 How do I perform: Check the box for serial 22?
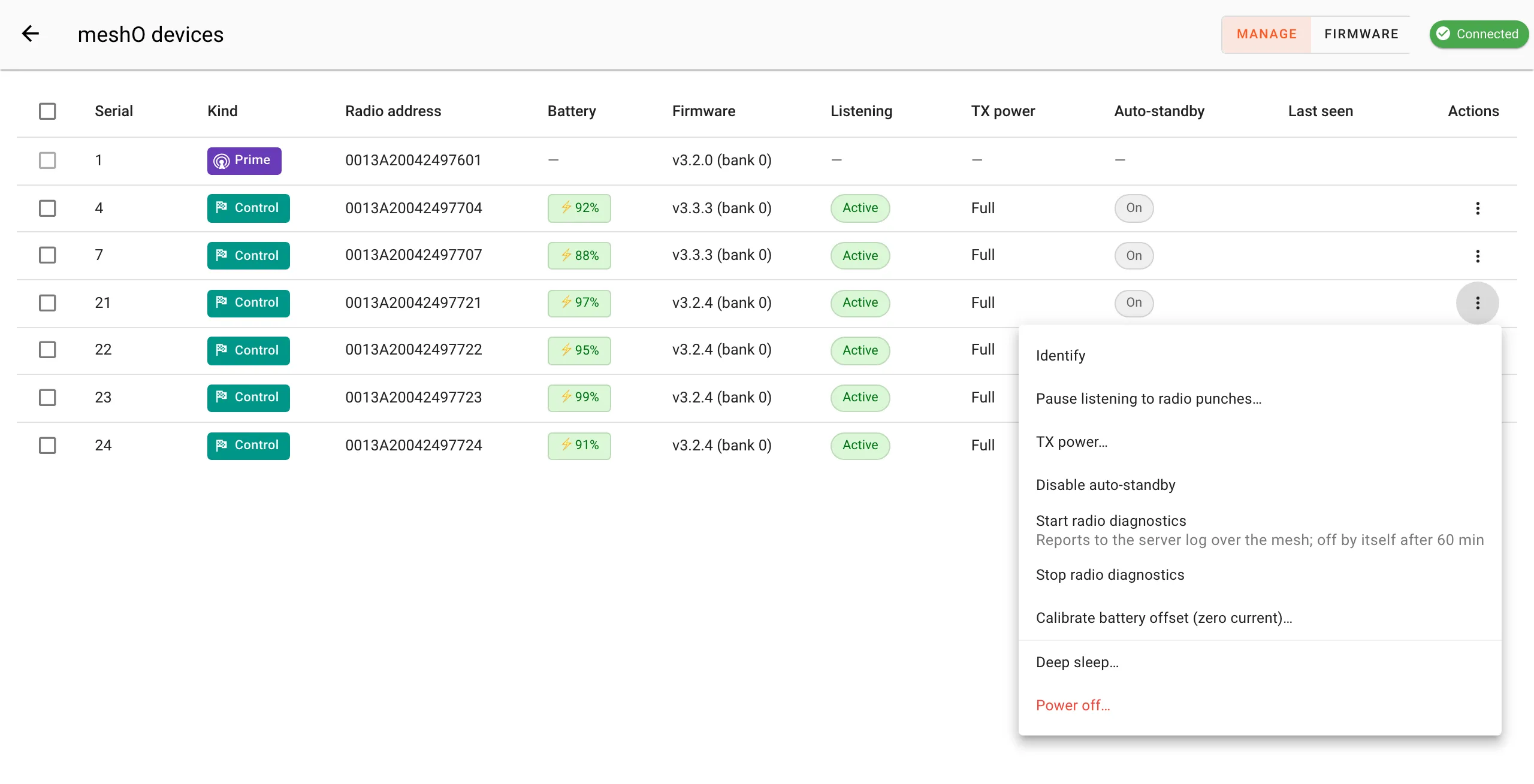[x=47, y=350]
